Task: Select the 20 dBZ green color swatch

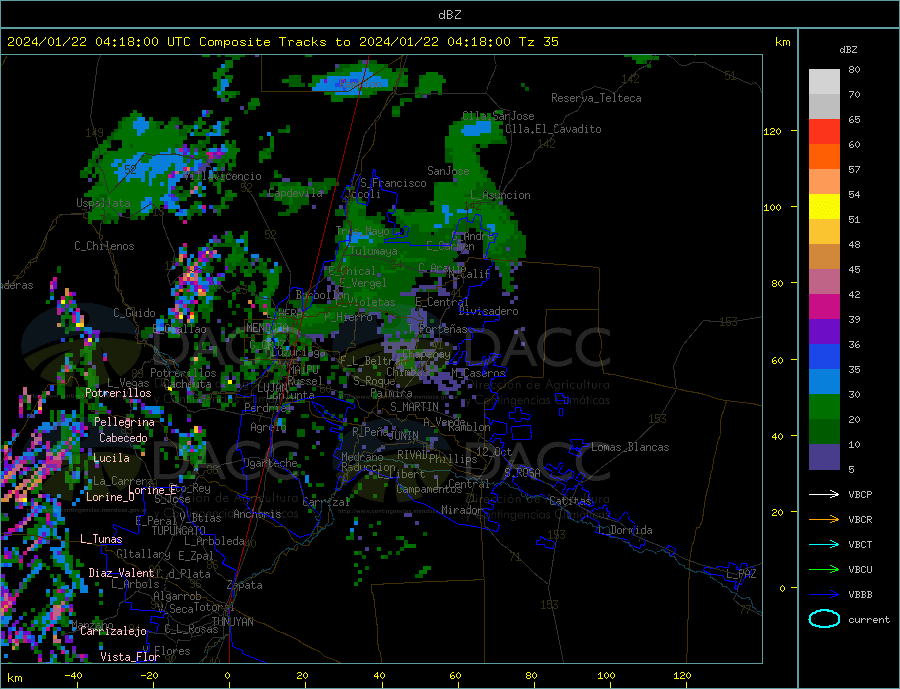Action: [x=824, y=407]
